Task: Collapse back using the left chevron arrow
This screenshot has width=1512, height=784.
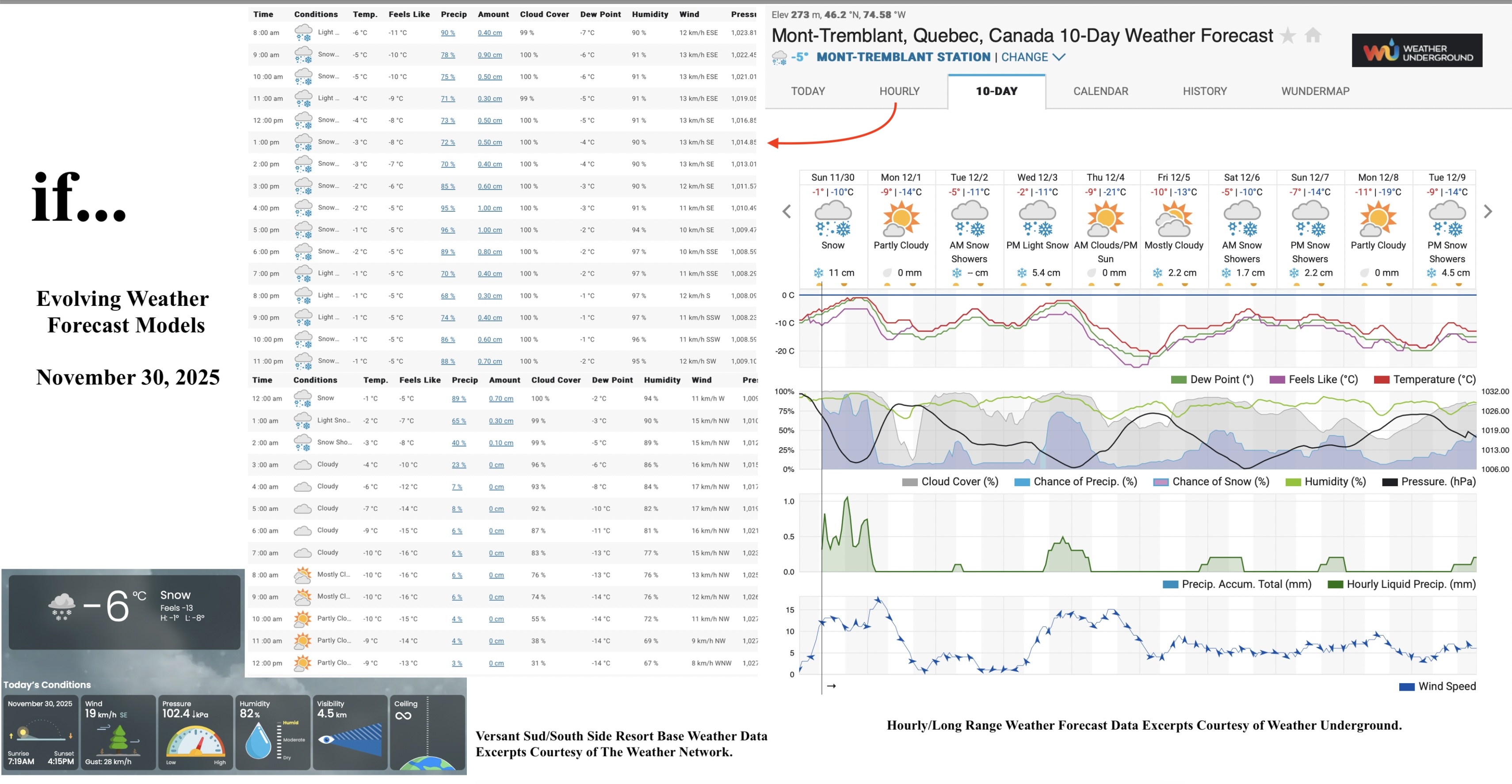Action: [x=787, y=211]
